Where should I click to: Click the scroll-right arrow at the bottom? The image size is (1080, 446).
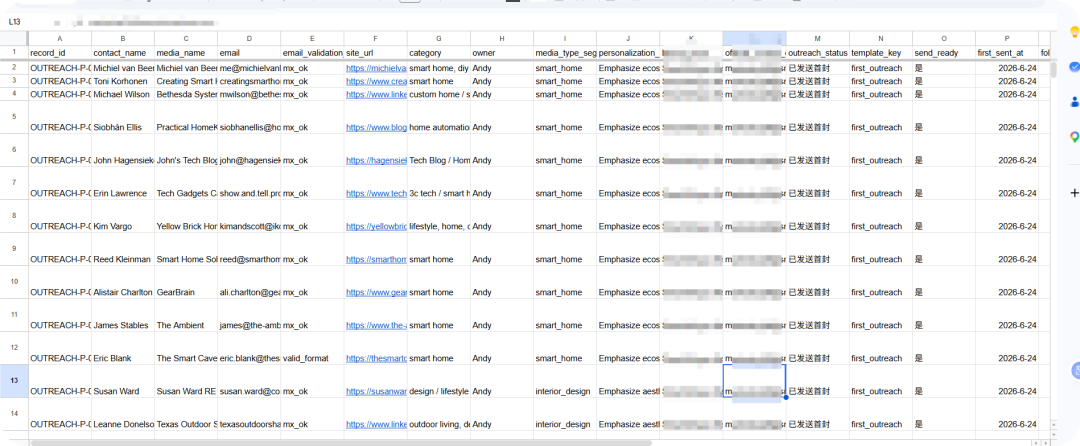(1044, 443)
